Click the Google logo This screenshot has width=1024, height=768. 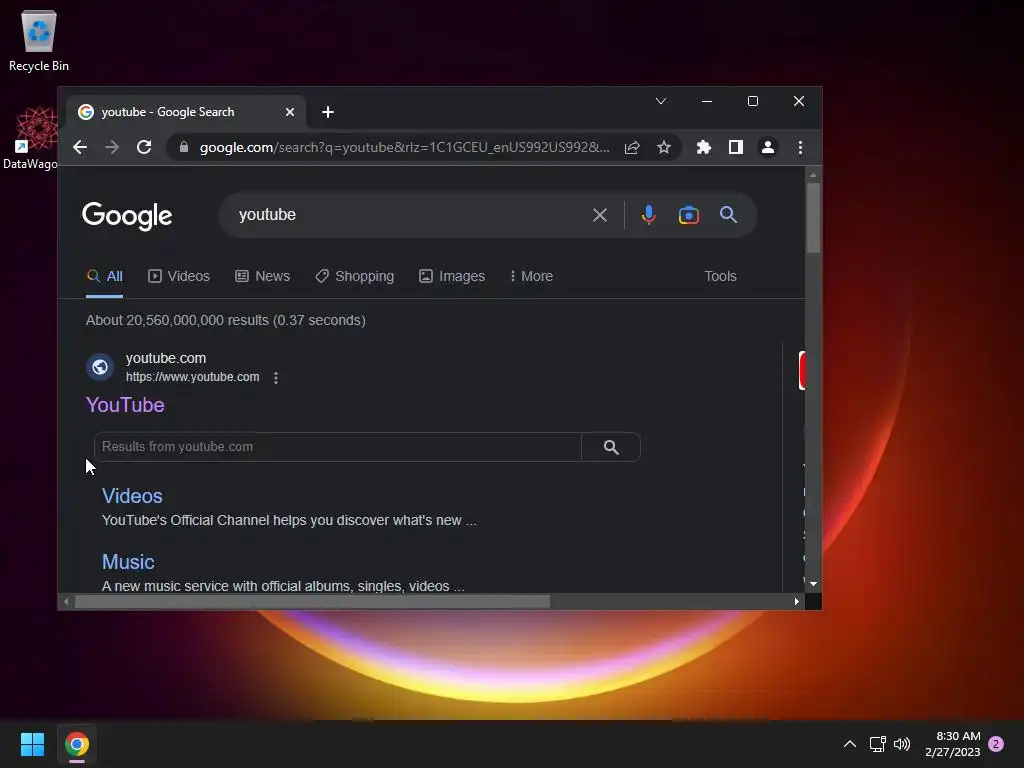click(x=127, y=216)
